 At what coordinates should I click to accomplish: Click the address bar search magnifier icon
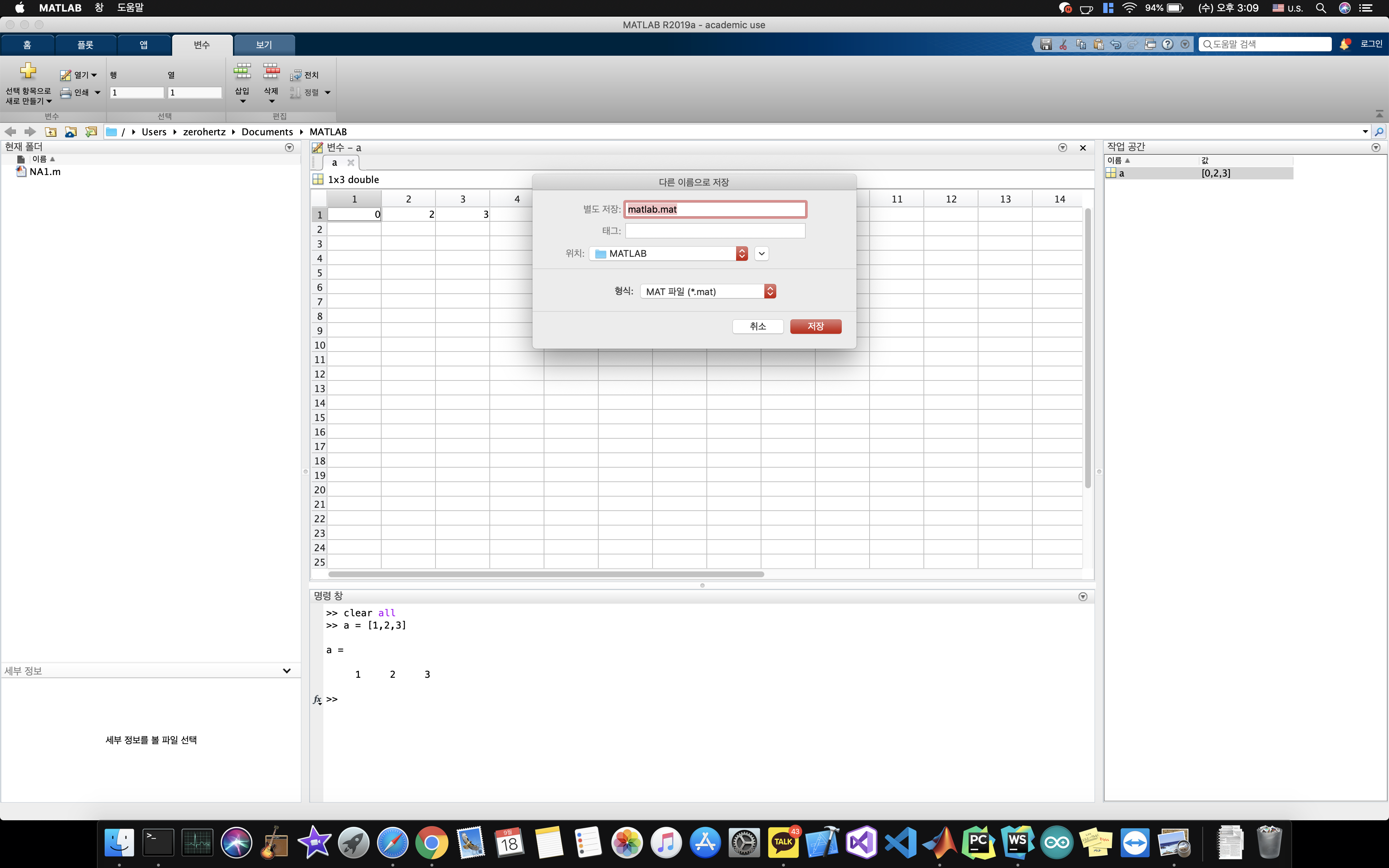1379,131
